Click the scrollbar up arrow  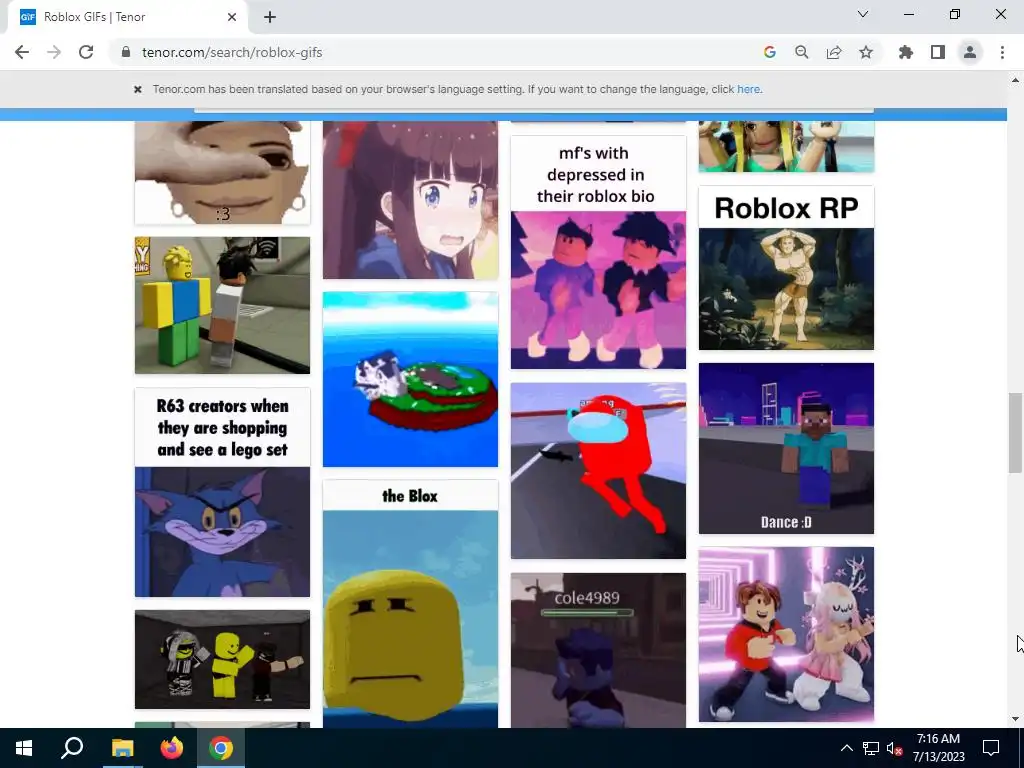point(1015,80)
